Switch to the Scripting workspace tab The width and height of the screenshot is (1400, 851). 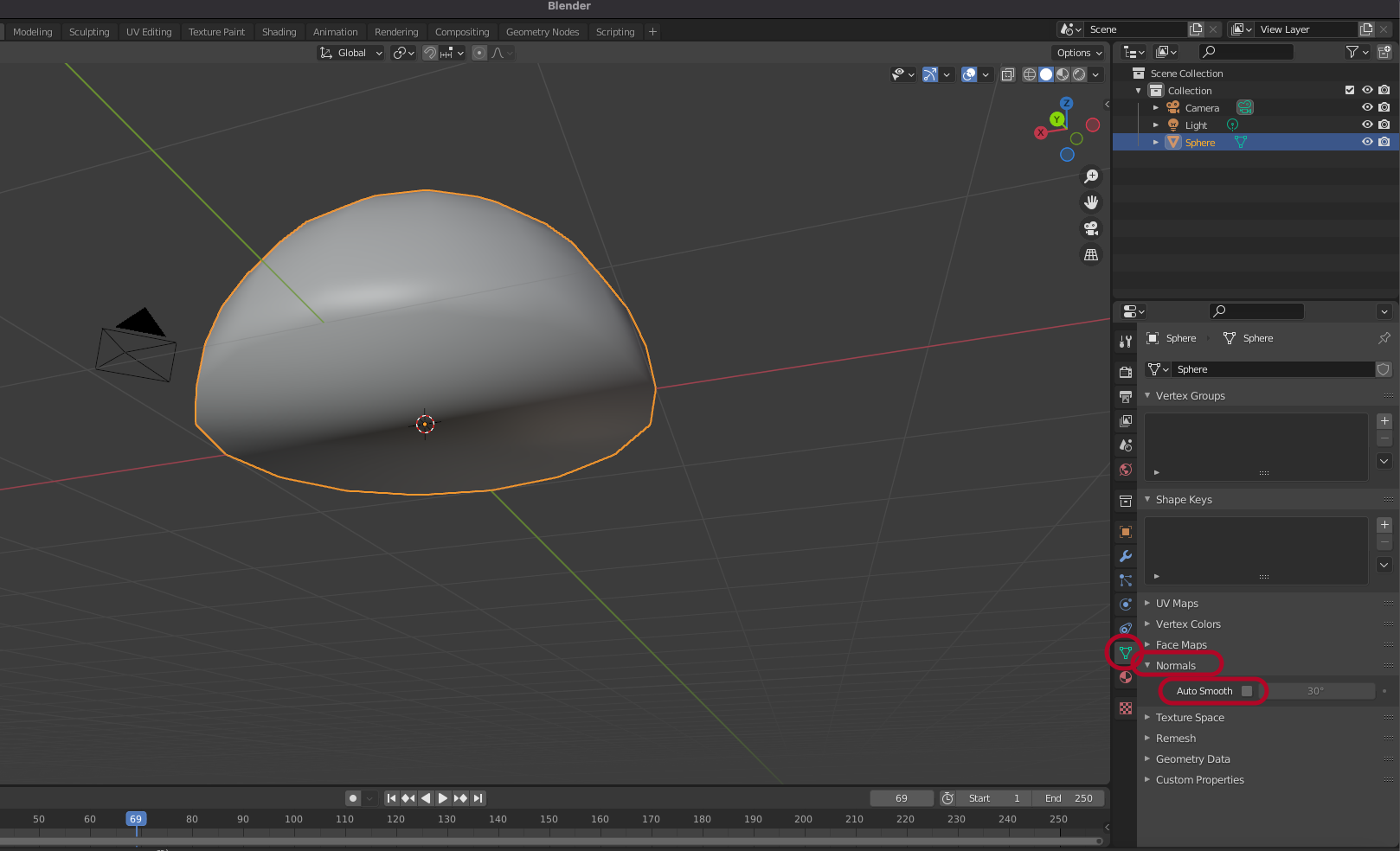click(x=615, y=32)
